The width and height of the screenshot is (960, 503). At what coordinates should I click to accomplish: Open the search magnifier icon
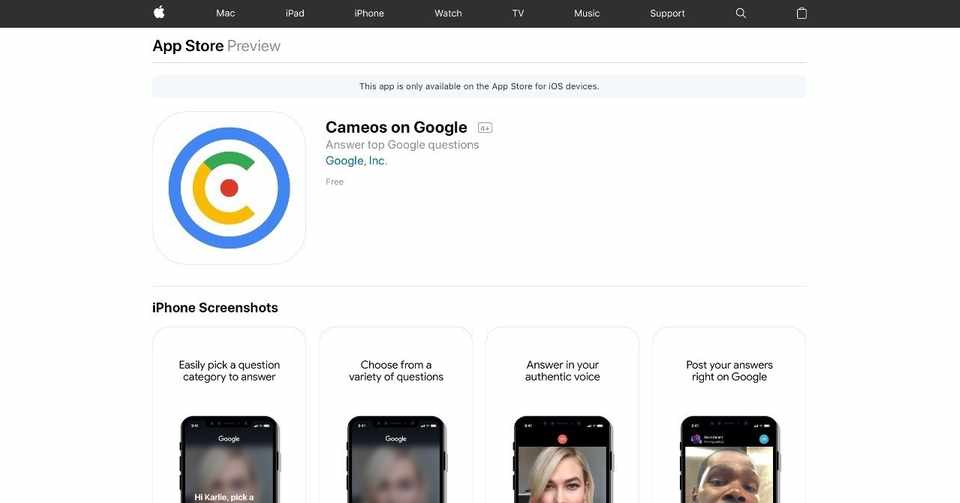[741, 13]
